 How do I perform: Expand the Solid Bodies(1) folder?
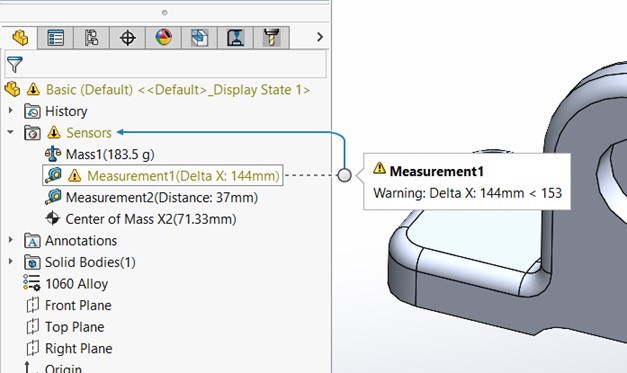(x=10, y=261)
